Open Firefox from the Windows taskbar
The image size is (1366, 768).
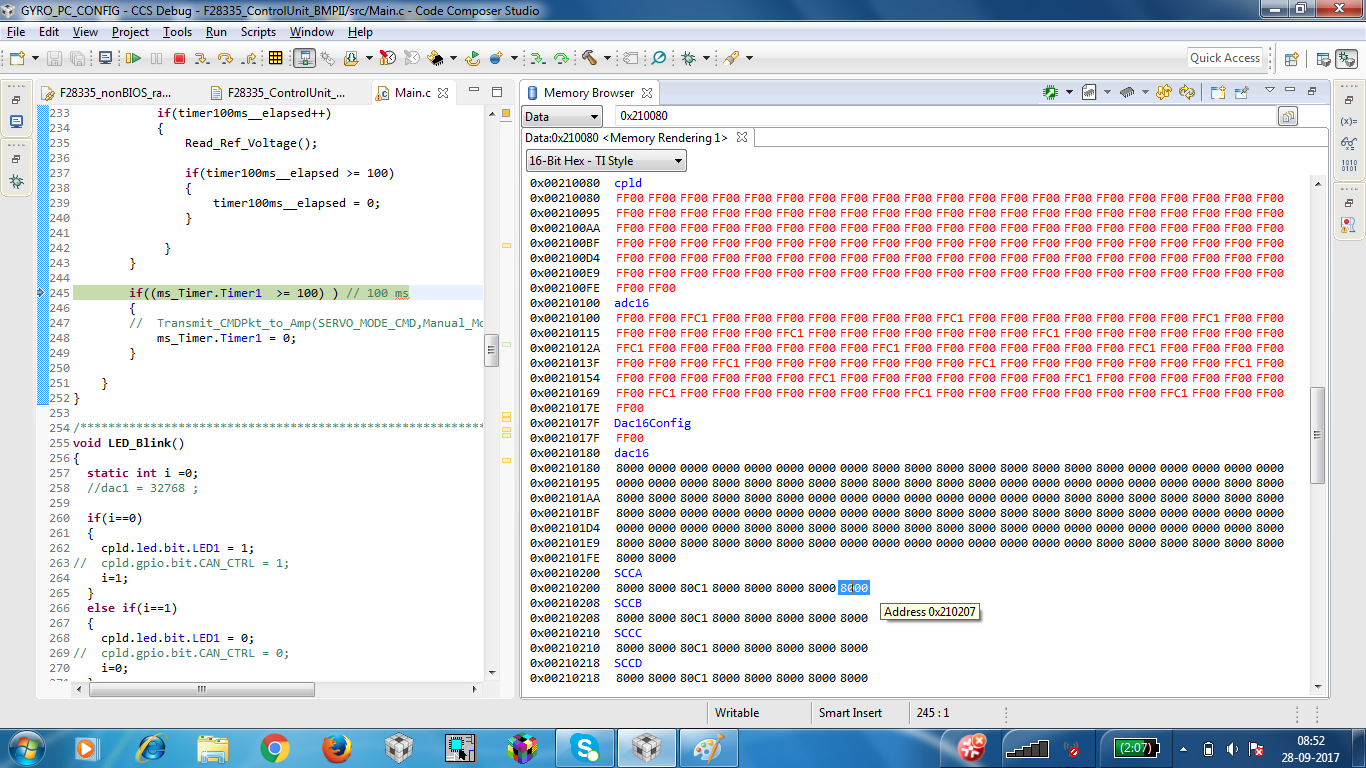click(336, 747)
